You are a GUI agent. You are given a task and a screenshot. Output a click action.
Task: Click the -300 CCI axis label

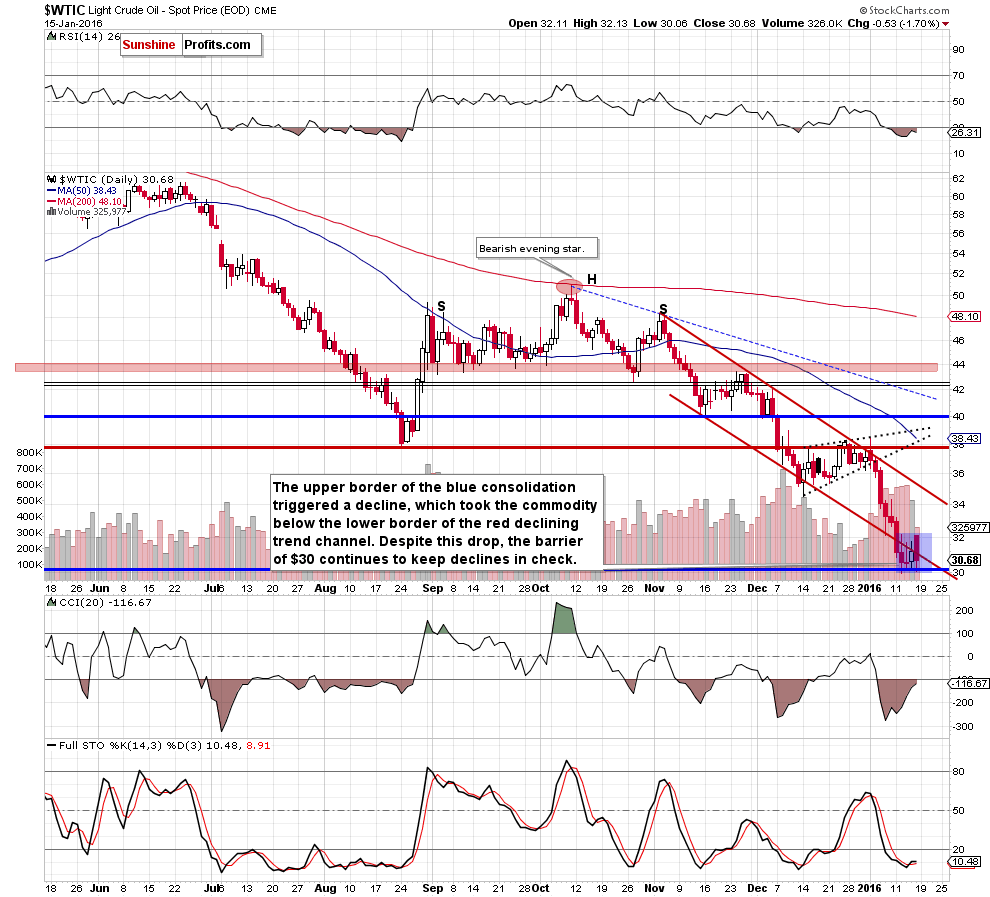pos(963,727)
